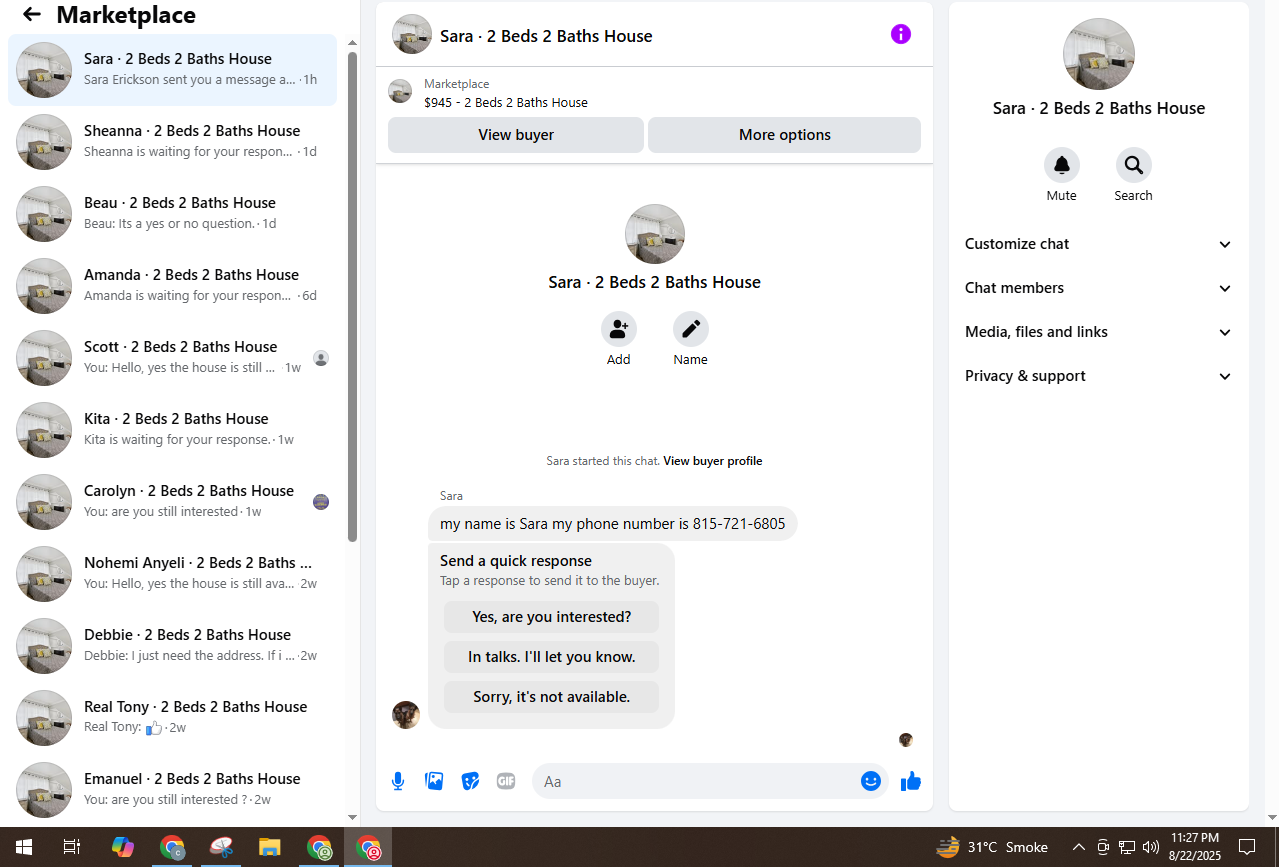
Task: Open Amanda's conversation
Action: point(172,286)
